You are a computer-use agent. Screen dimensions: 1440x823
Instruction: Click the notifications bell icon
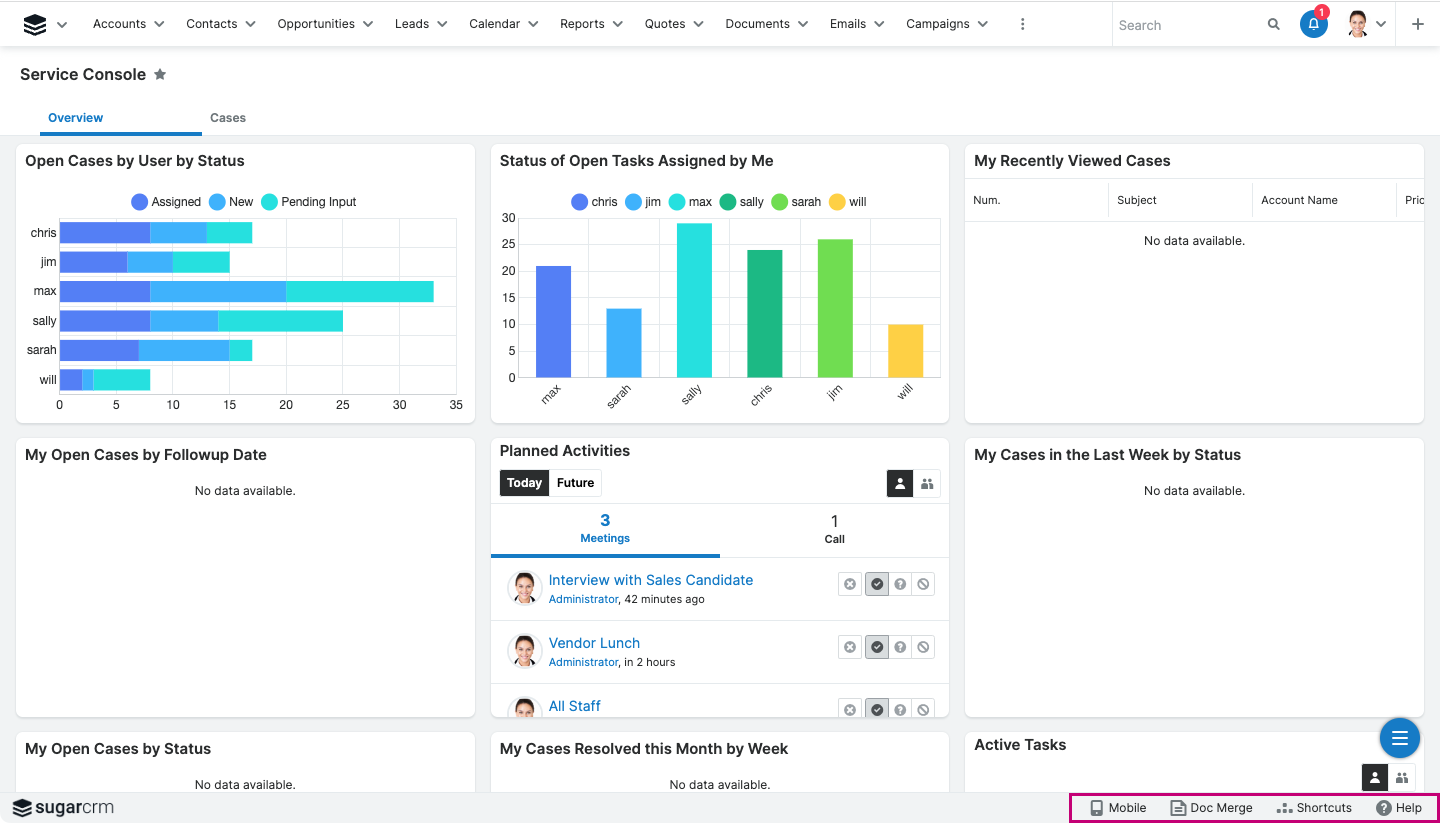point(1313,25)
